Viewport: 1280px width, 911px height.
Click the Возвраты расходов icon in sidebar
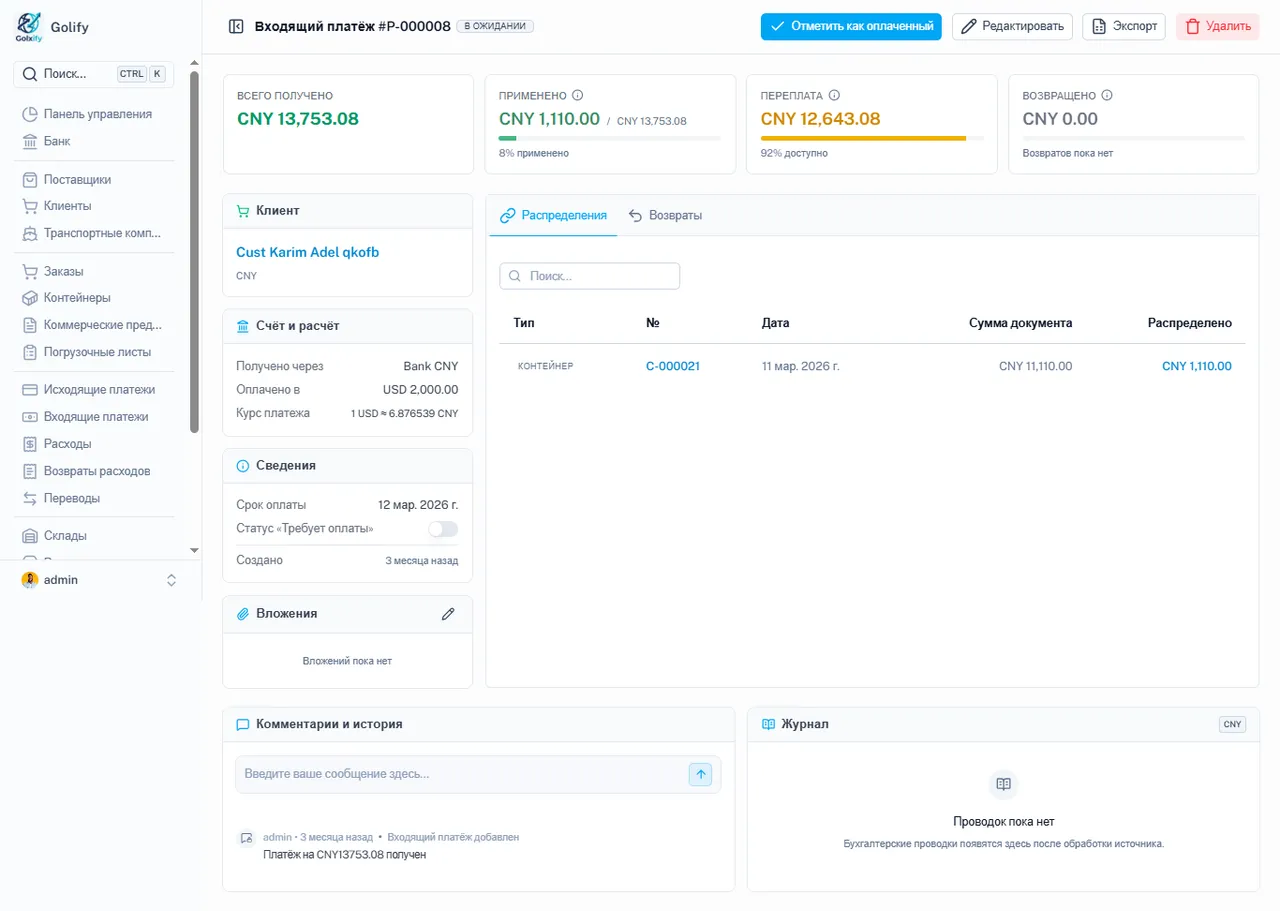pos(30,471)
